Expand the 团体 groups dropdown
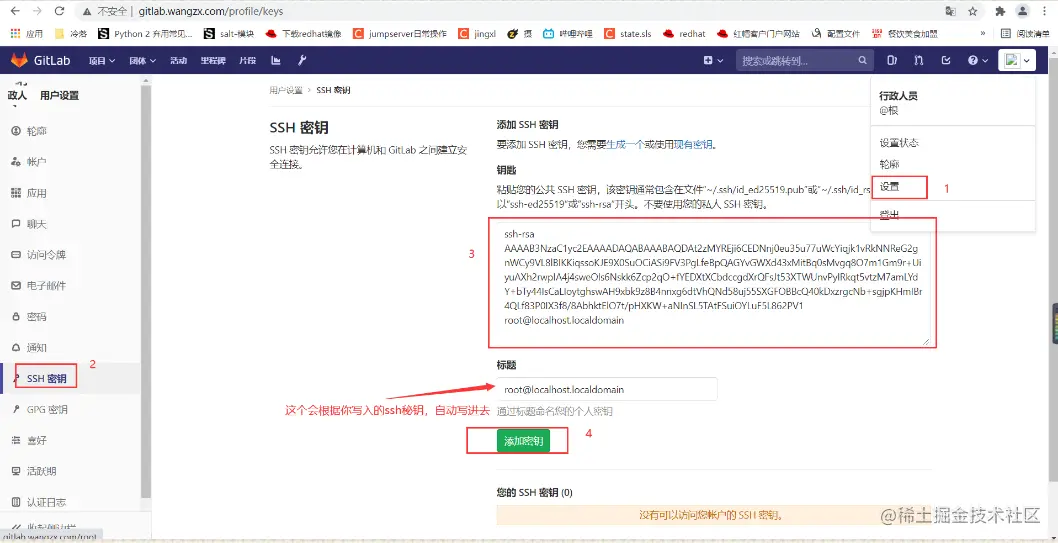The height and width of the screenshot is (543, 1058). (x=142, y=60)
